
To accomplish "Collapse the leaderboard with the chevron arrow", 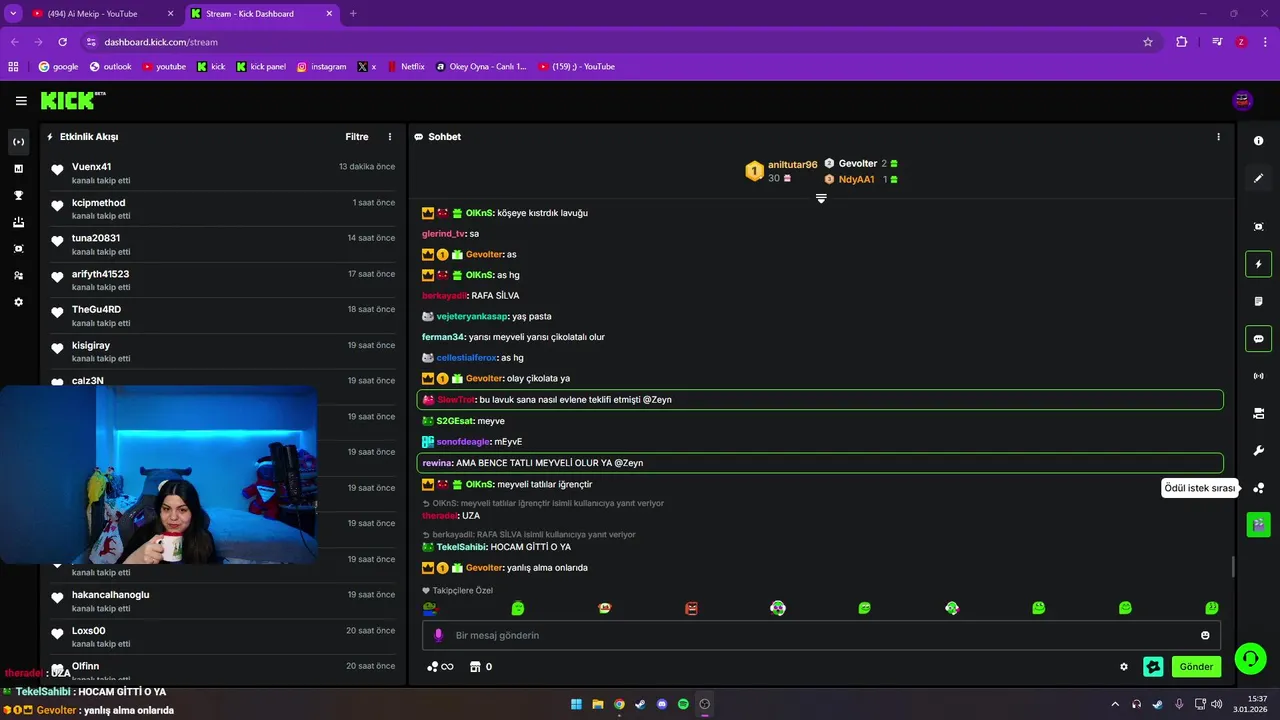I will point(821,199).
